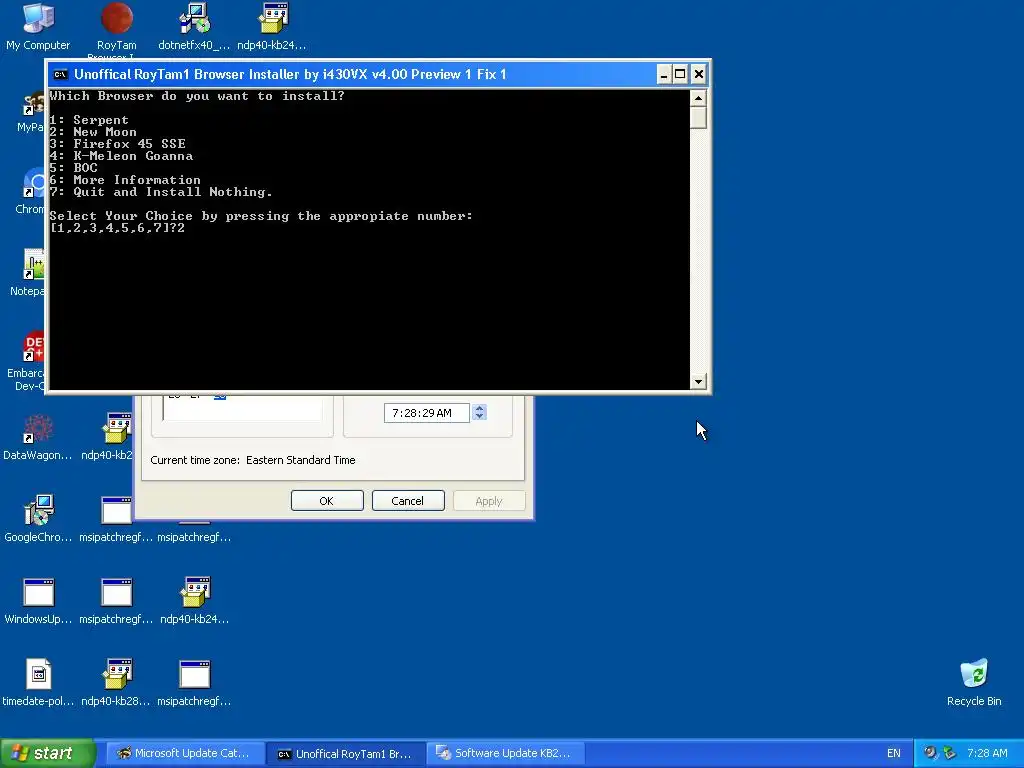
Task: Increase time with the spinner up arrow
Action: 479,408
